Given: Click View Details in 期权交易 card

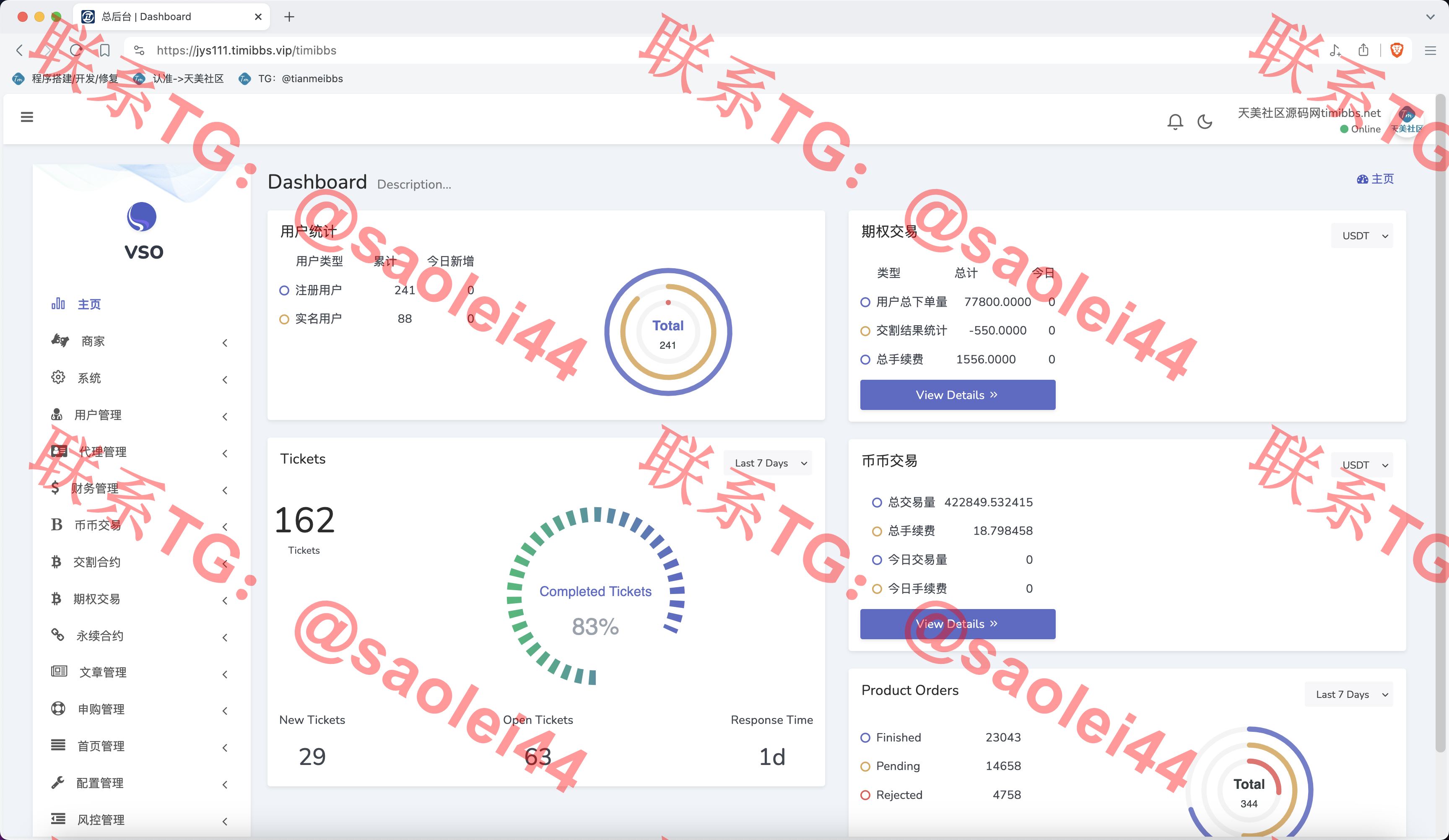Looking at the screenshot, I should tap(957, 394).
